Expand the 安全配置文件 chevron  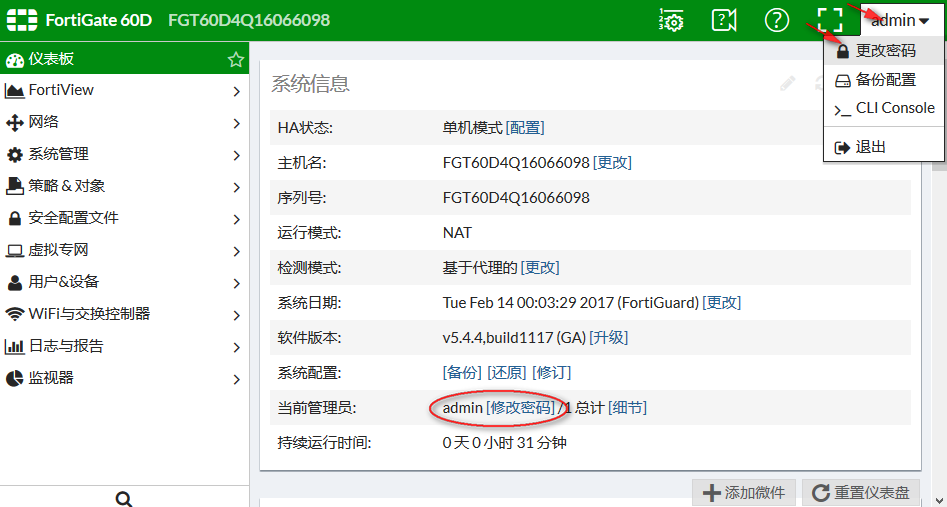(x=236, y=219)
